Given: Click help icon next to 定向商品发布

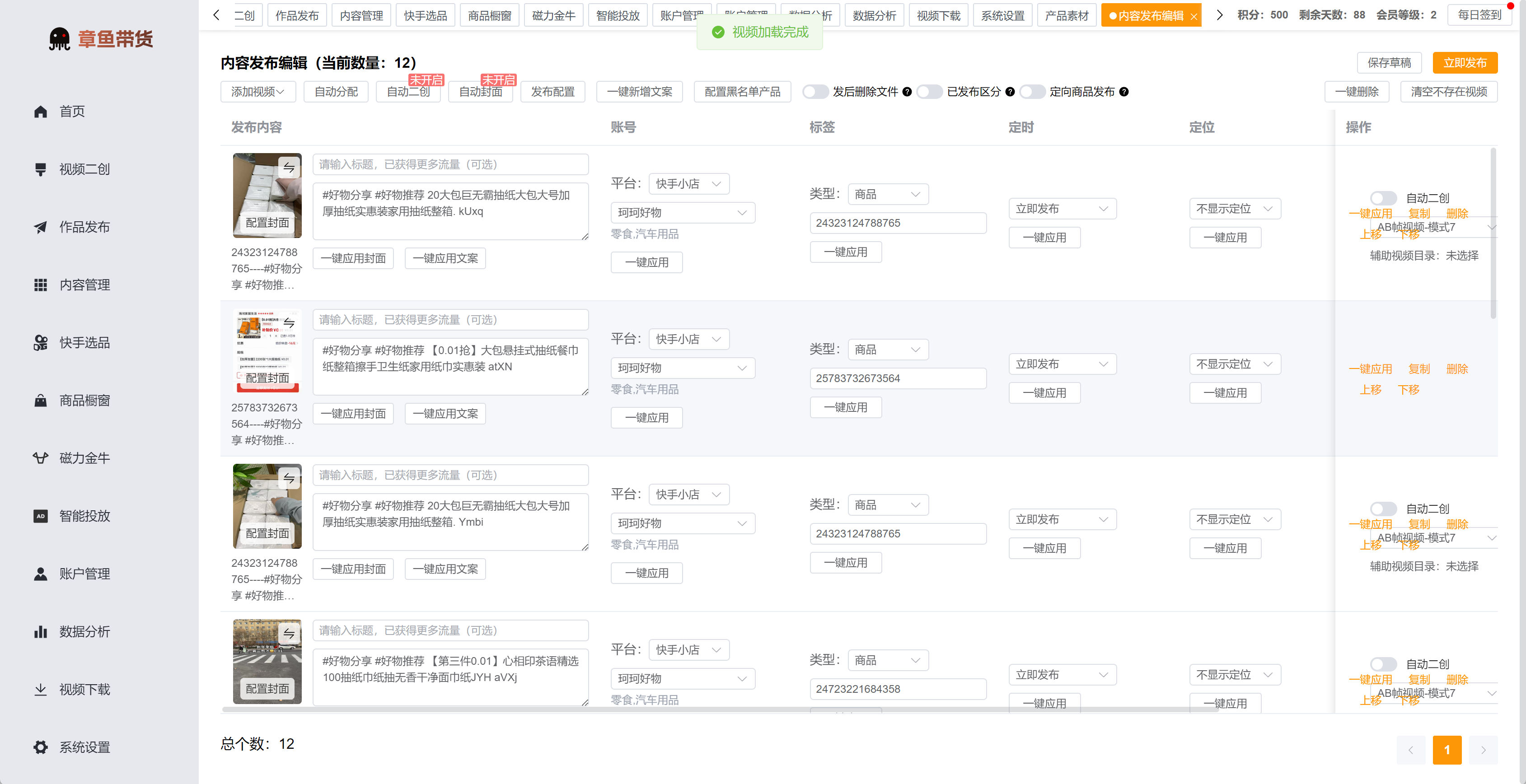Looking at the screenshot, I should click(x=1124, y=92).
